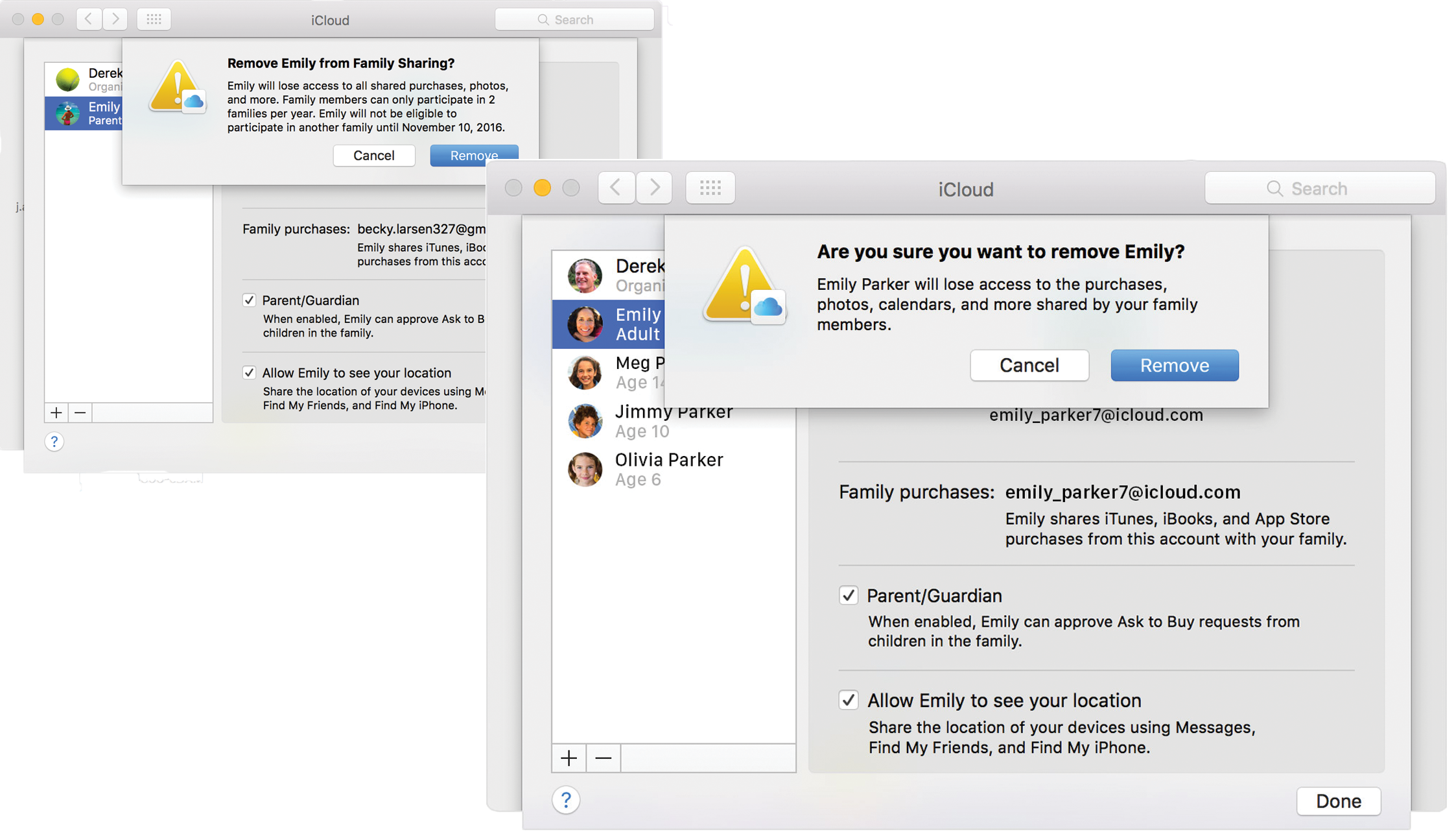
Task: Click Cancel in the front remove Emily dialog
Action: pyautogui.click(x=1029, y=365)
